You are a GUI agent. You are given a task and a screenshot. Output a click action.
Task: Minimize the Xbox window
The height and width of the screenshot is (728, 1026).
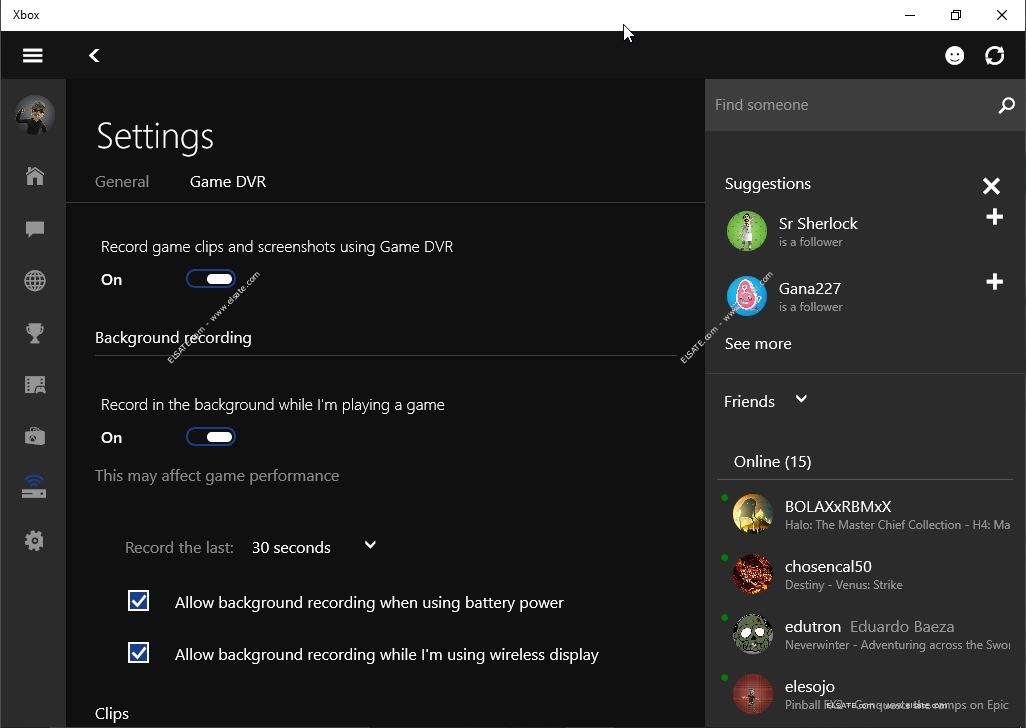click(910, 15)
